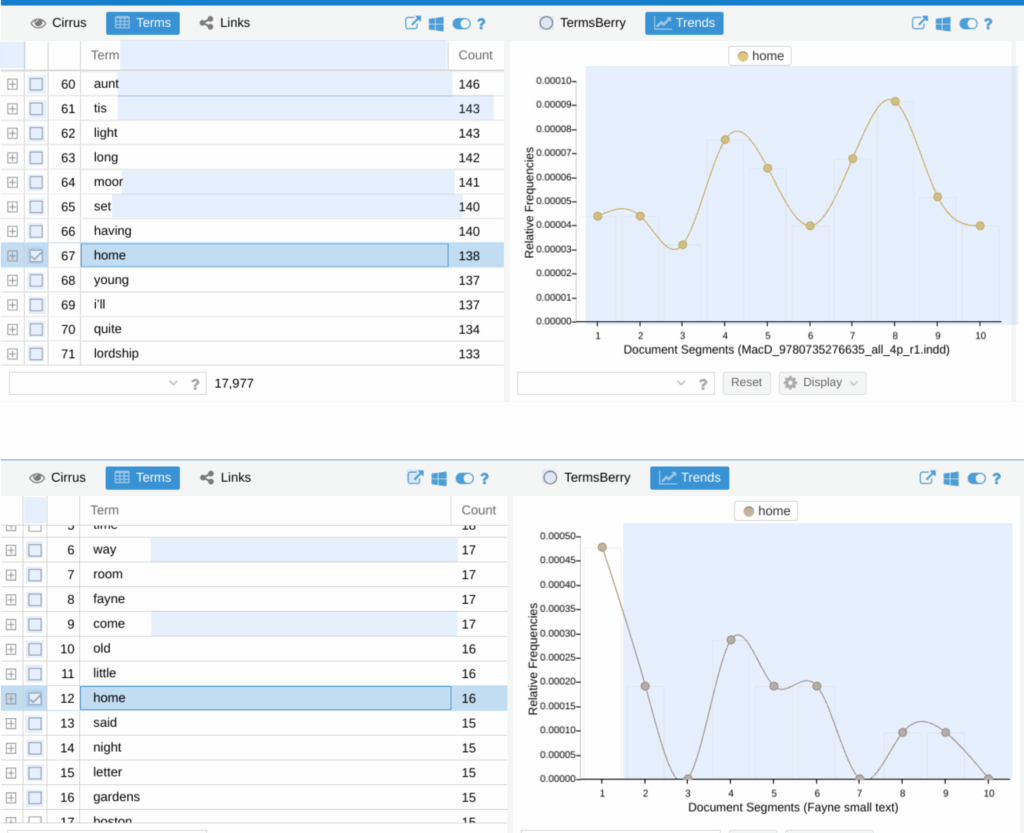This screenshot has width=1024, height=833.
Task: Click the gold home legend swatch in MacD chart
Action: [x=742, y=56]
